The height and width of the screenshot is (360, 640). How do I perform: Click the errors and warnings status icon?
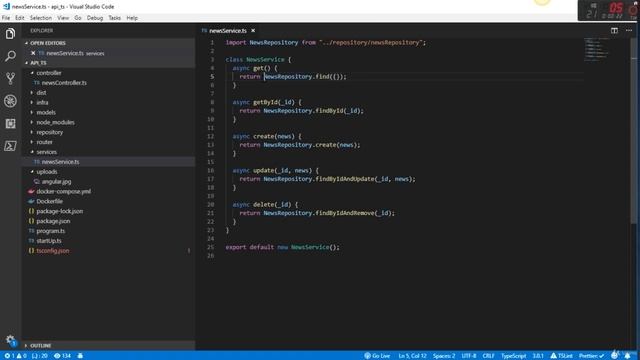tap(15, 356)
